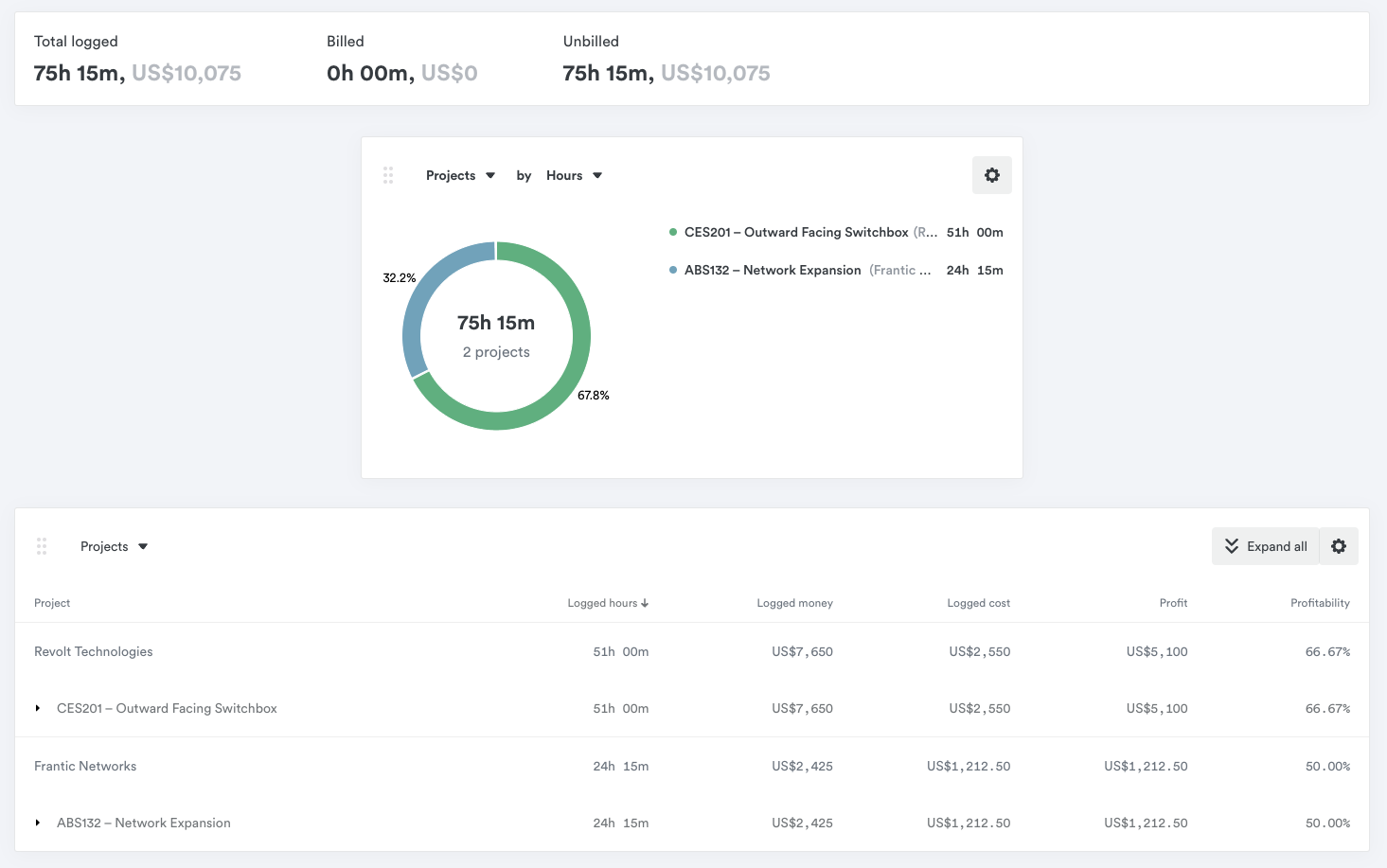Sort by Profitability column header
This screenshot has height=868, width=1387.
point(1319,603)
